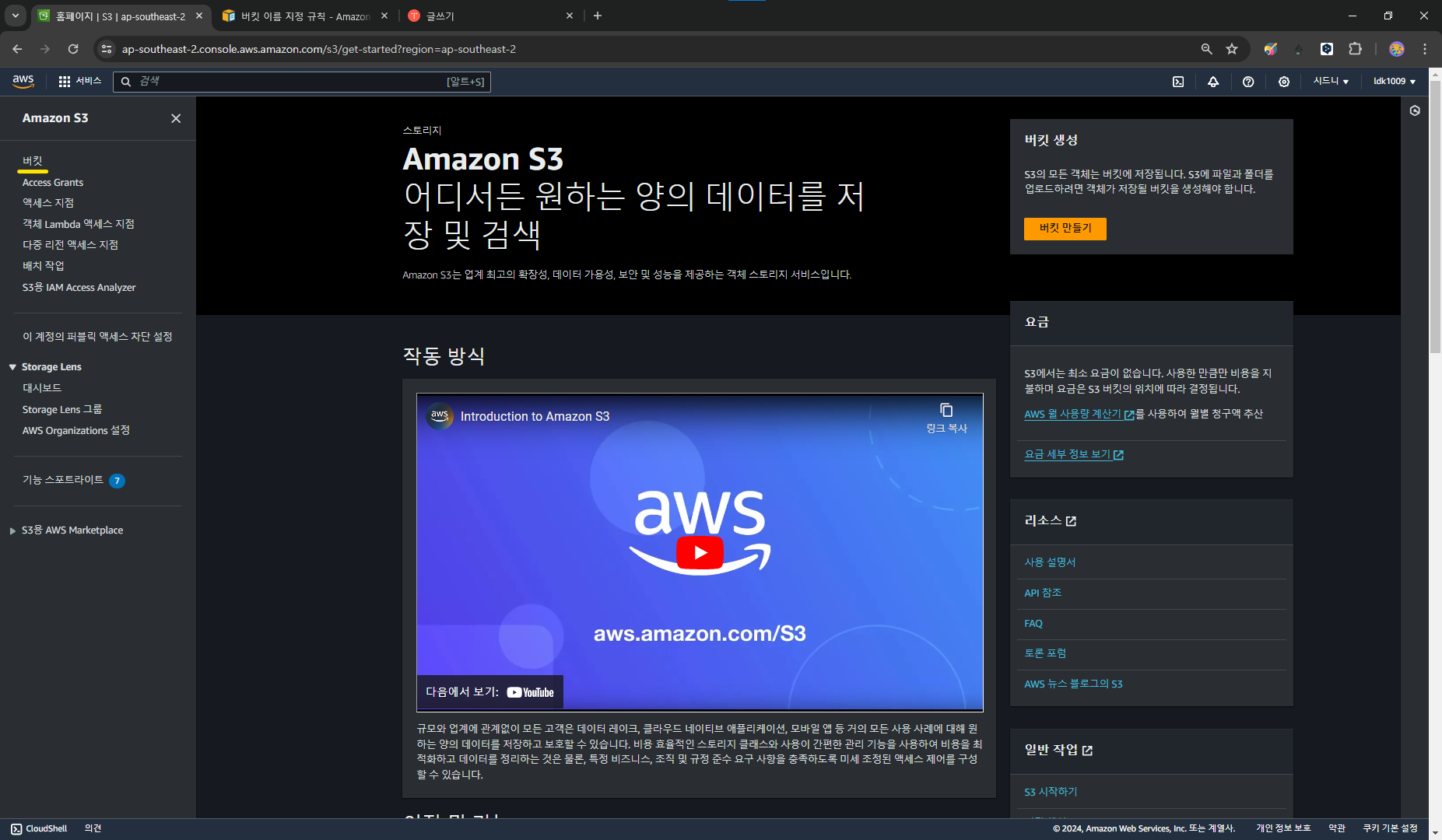The height and width of the screenshot is (840, 1442).
Task: Switch to the 버킷 이름 지정 규칙 tab
Action: 303,16
